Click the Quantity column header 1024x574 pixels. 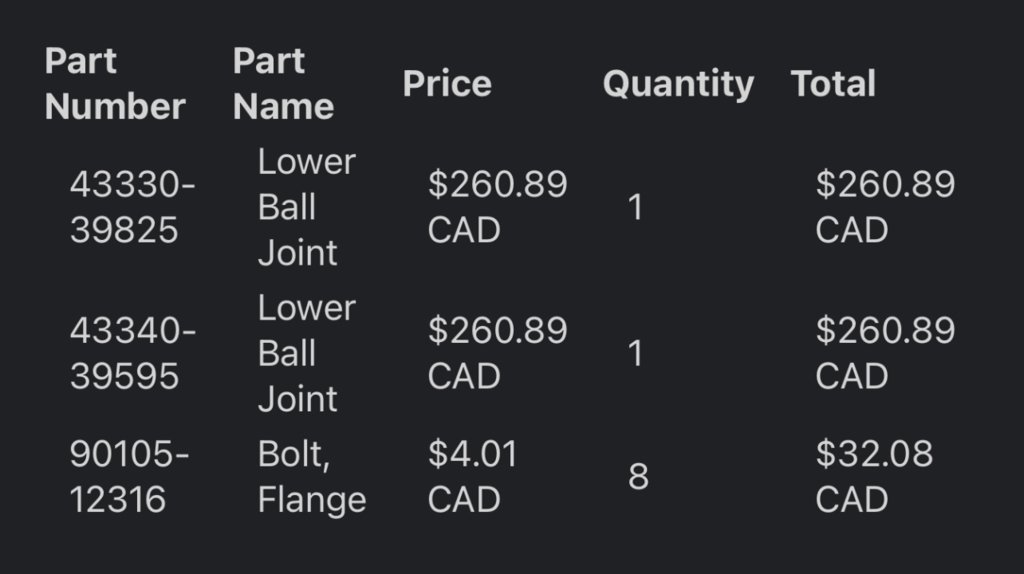coord(678,84)
